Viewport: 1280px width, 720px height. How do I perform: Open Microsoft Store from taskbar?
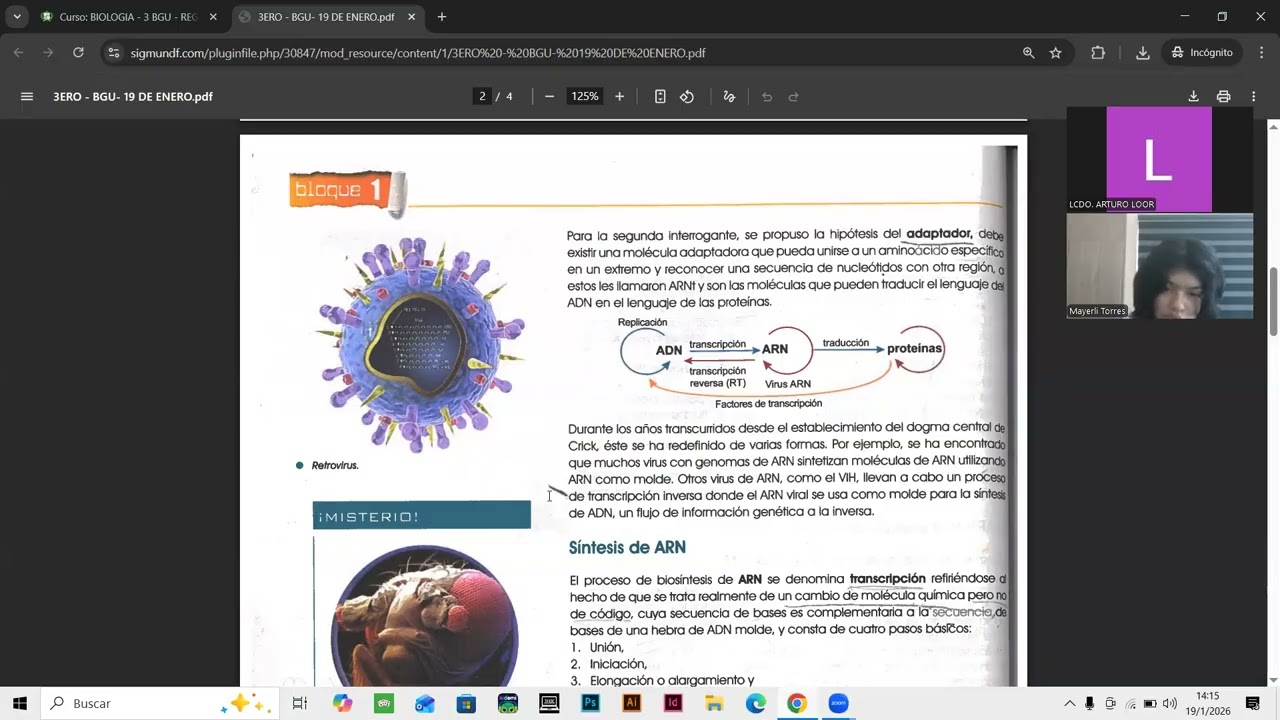click(x=466, y=703)
